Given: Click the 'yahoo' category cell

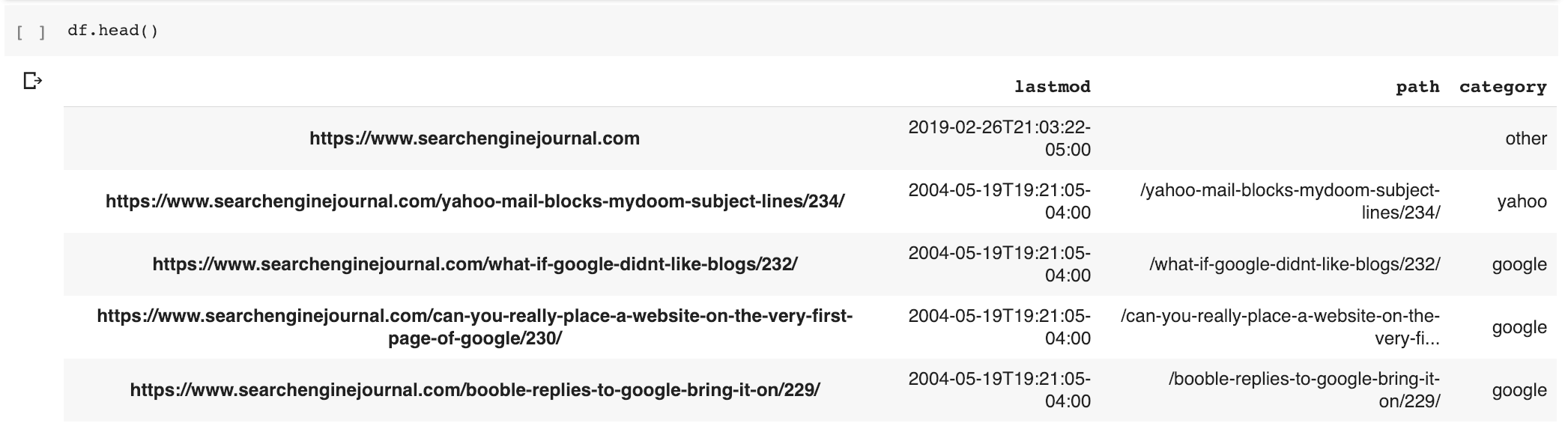Looking at the screenshot, I should tap(1522, 201).
